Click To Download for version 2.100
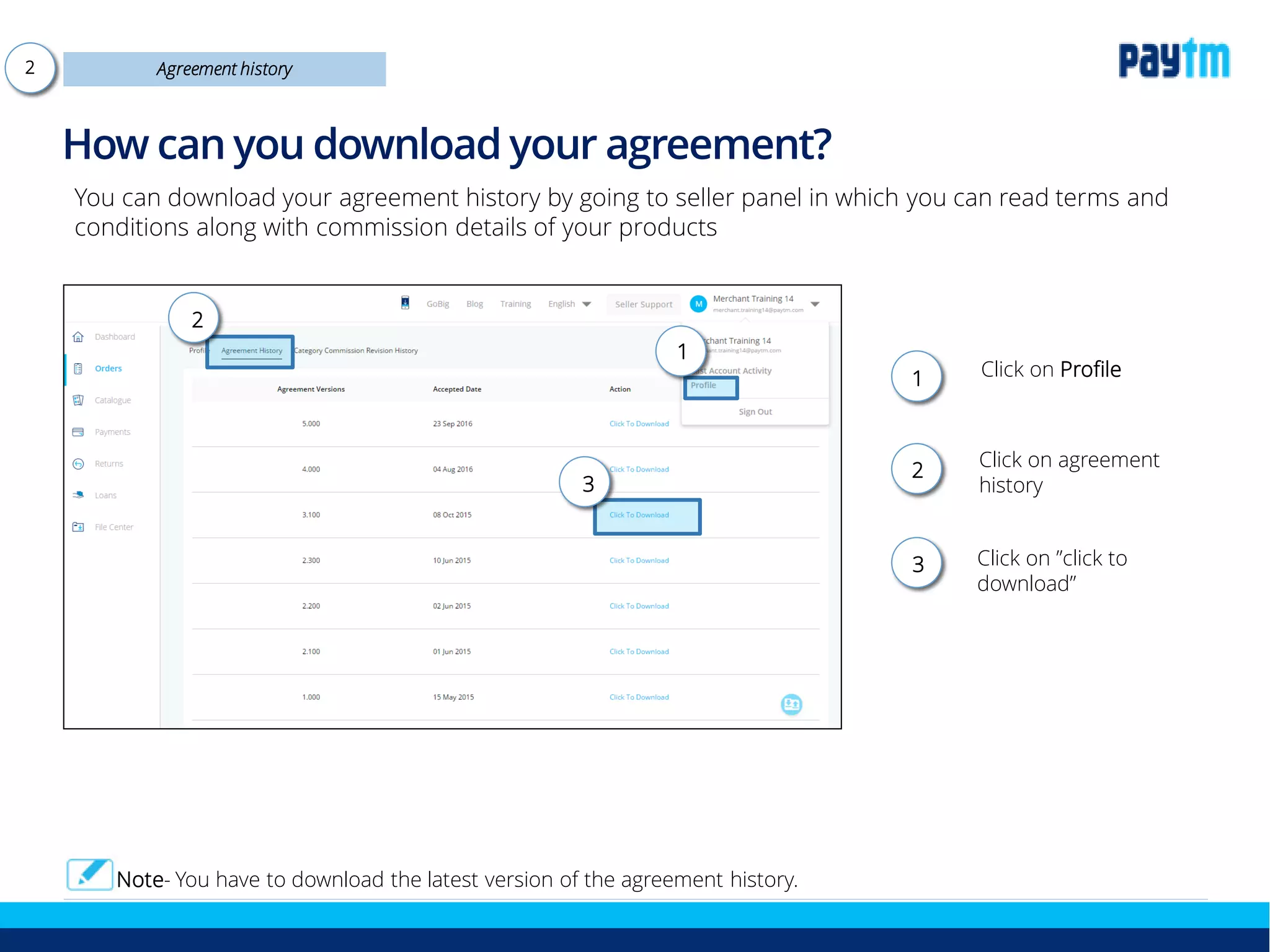This screenshot has height=952, width=1270. 639,651
